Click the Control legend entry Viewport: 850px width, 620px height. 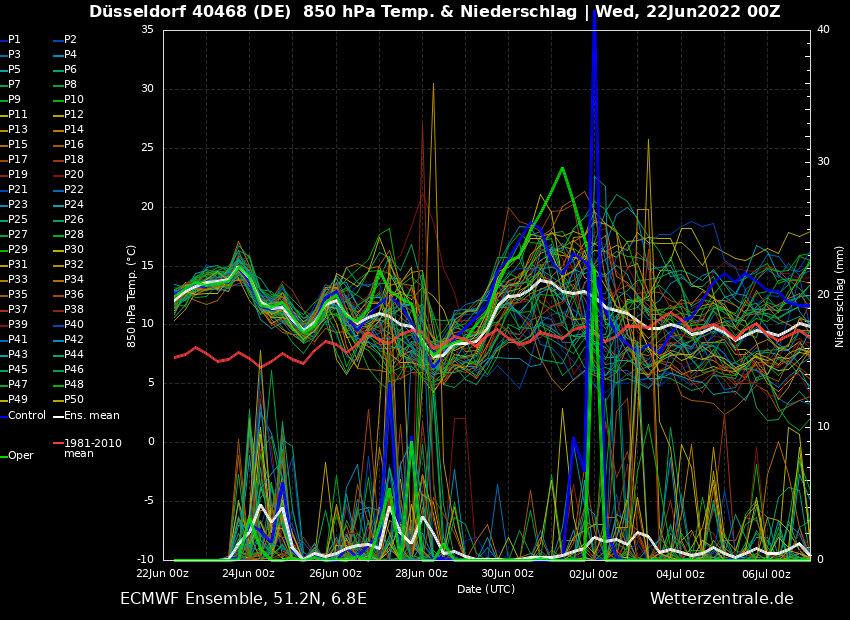tap(27, 415)
